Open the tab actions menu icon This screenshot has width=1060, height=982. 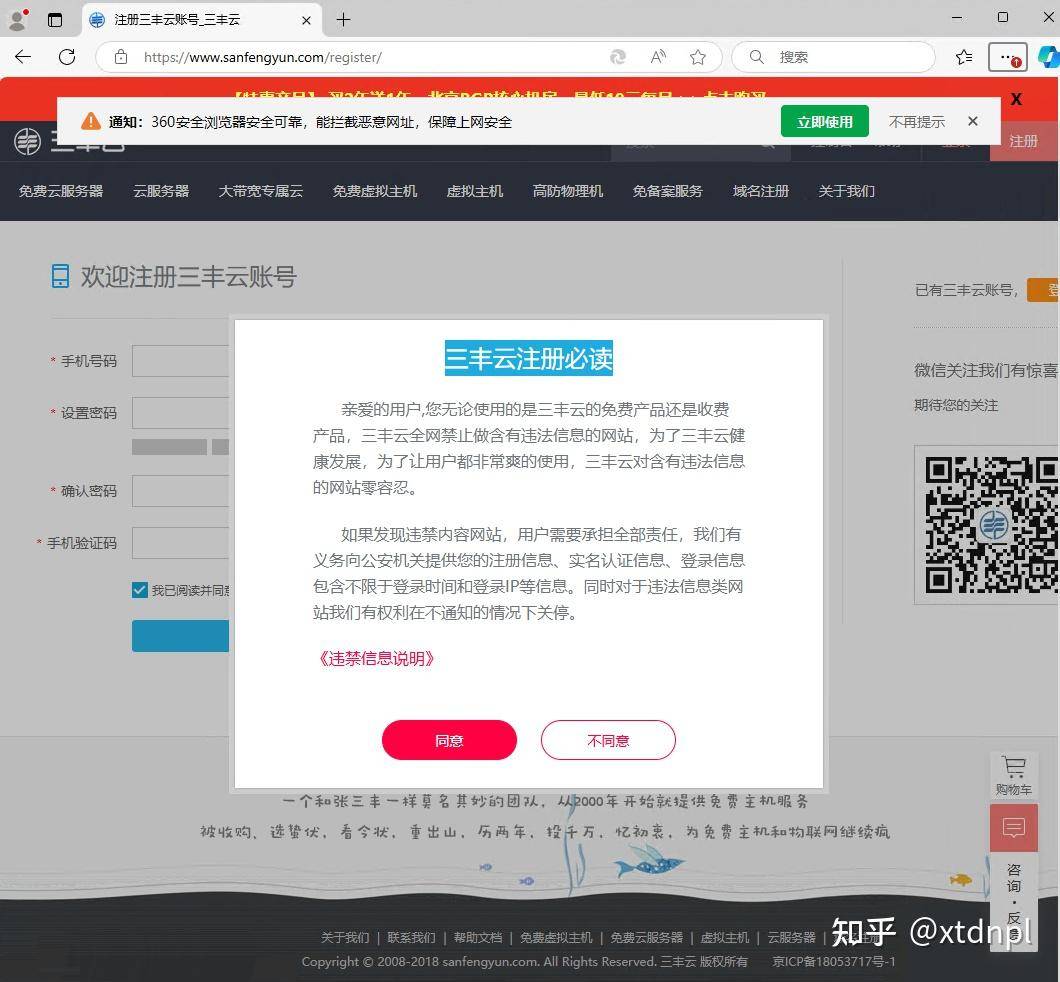55,20
